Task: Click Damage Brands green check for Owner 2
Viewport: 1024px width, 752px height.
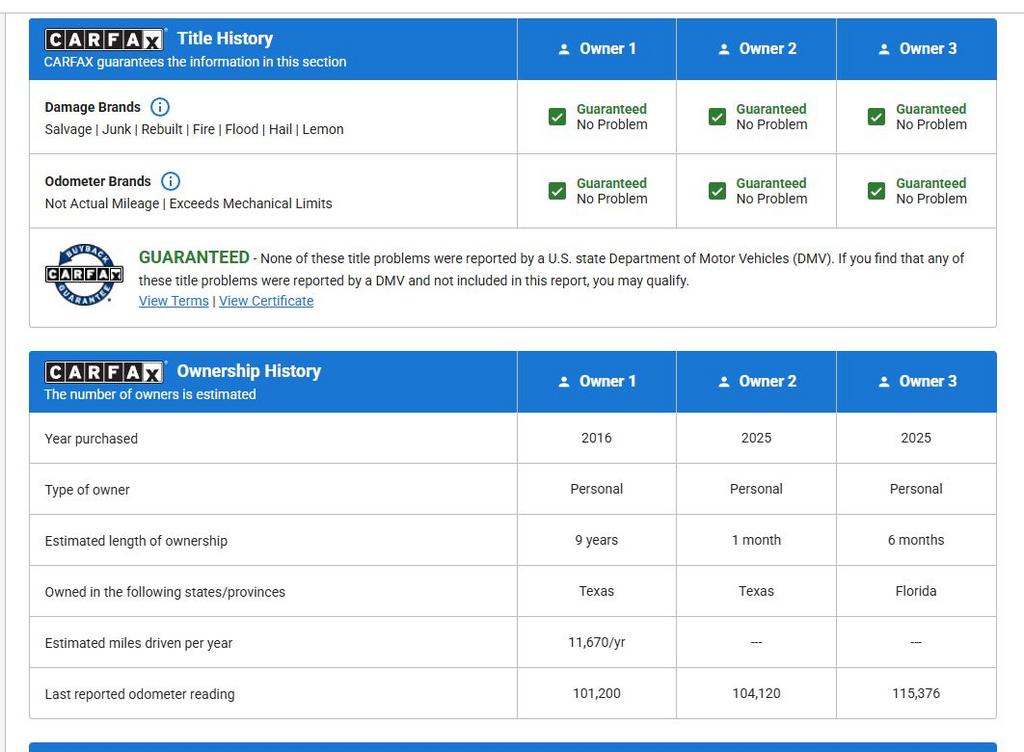Action: coord(717,117)
